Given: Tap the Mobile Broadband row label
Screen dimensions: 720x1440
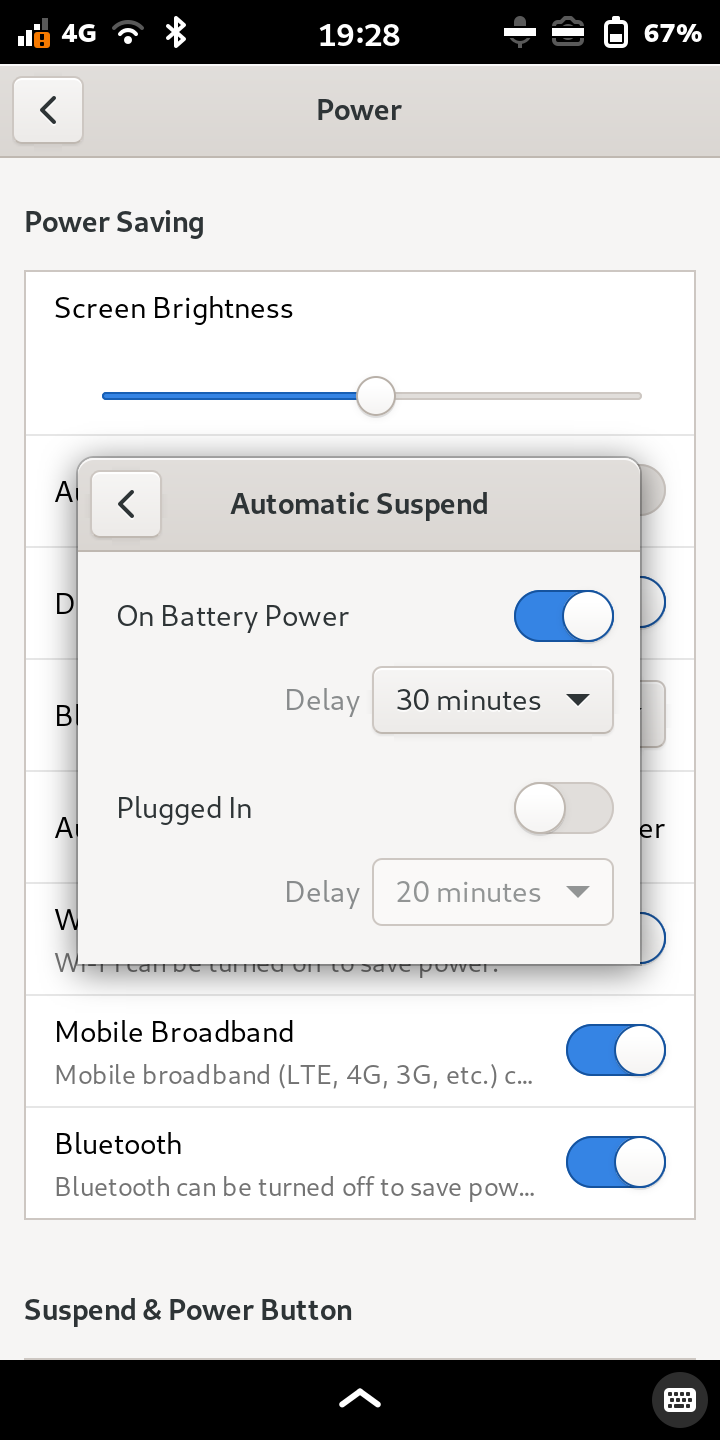Looking at the screenshot, I should [x=174, y=1032].
